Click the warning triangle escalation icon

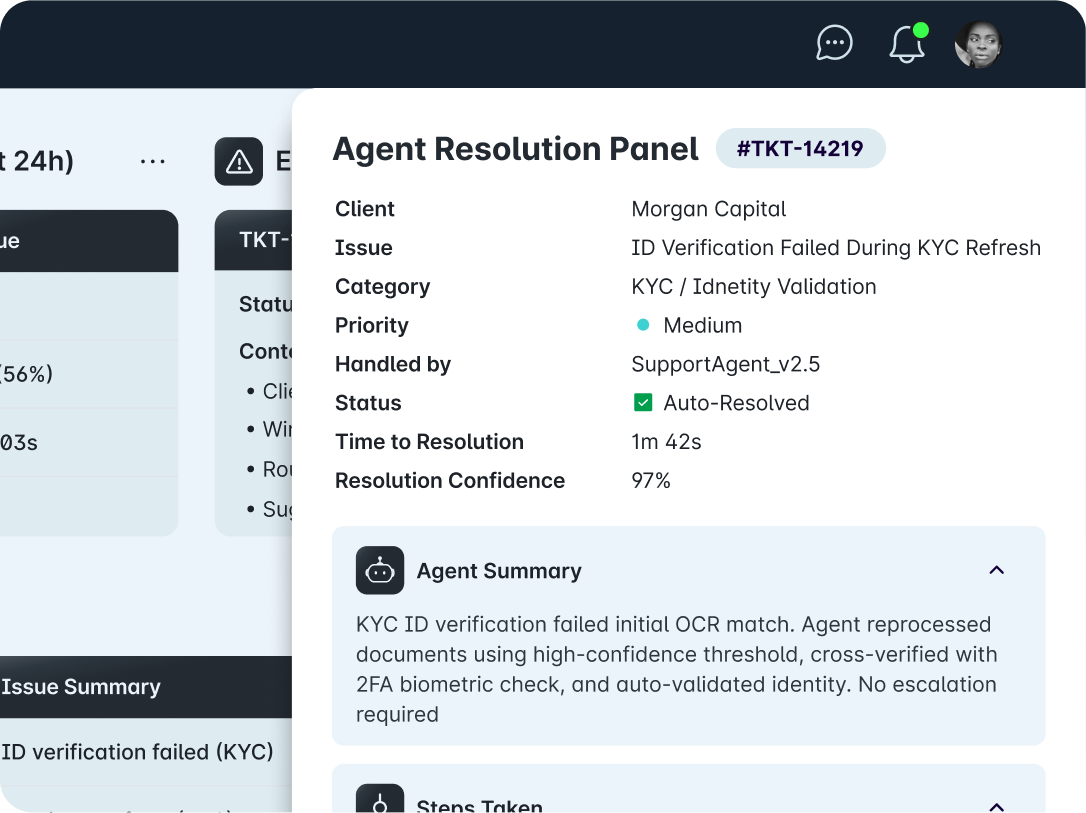(x=239, y=161)
